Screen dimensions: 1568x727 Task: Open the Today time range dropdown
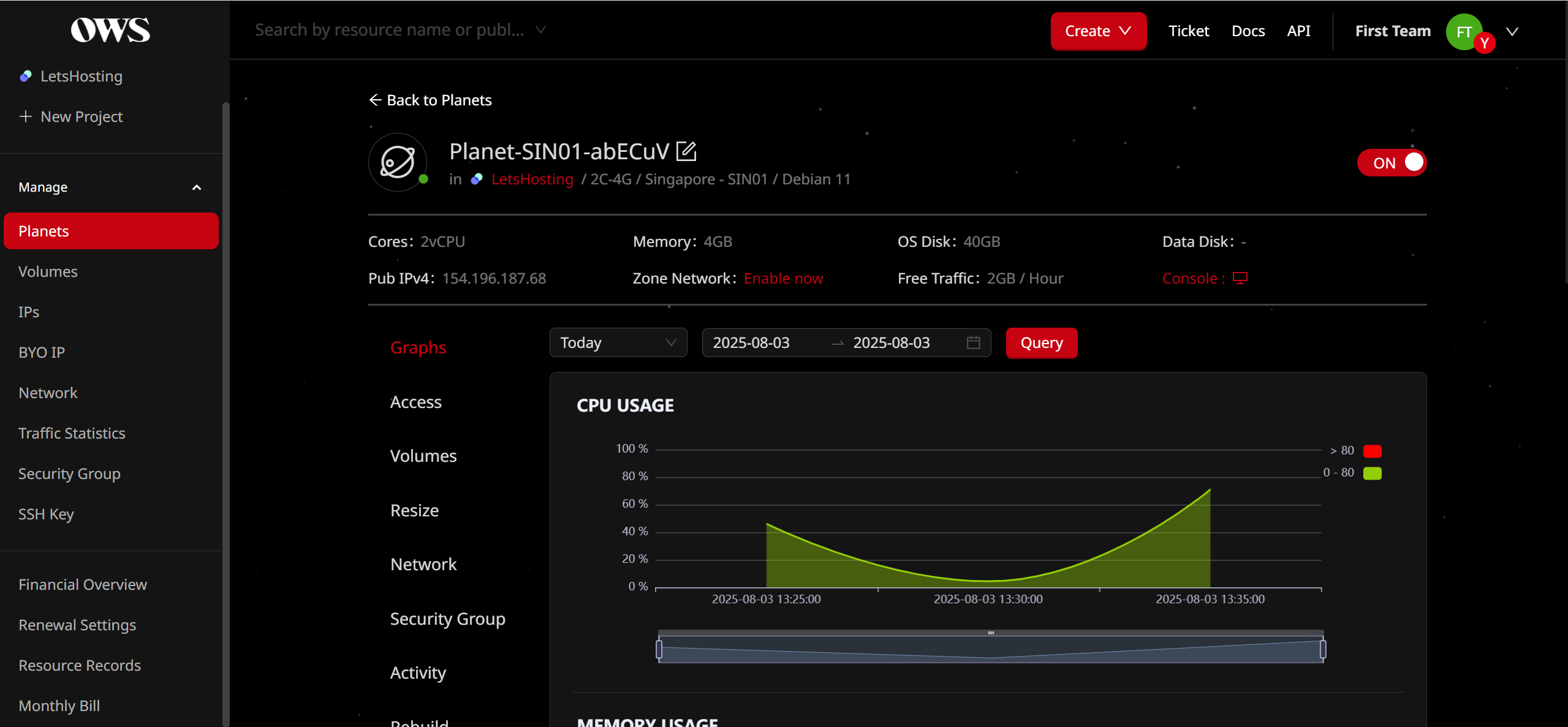[x=618, y=342]
